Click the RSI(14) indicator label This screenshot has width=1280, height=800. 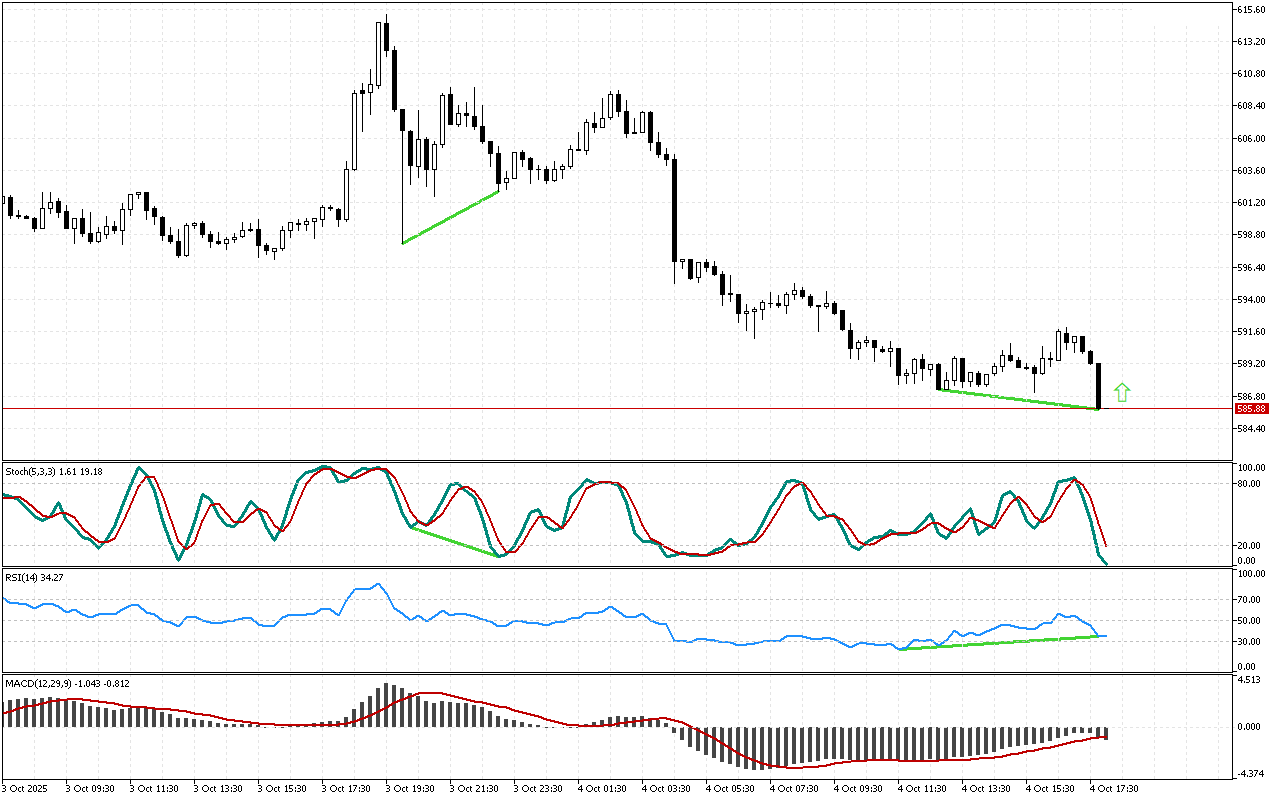[x=32, y=577]
